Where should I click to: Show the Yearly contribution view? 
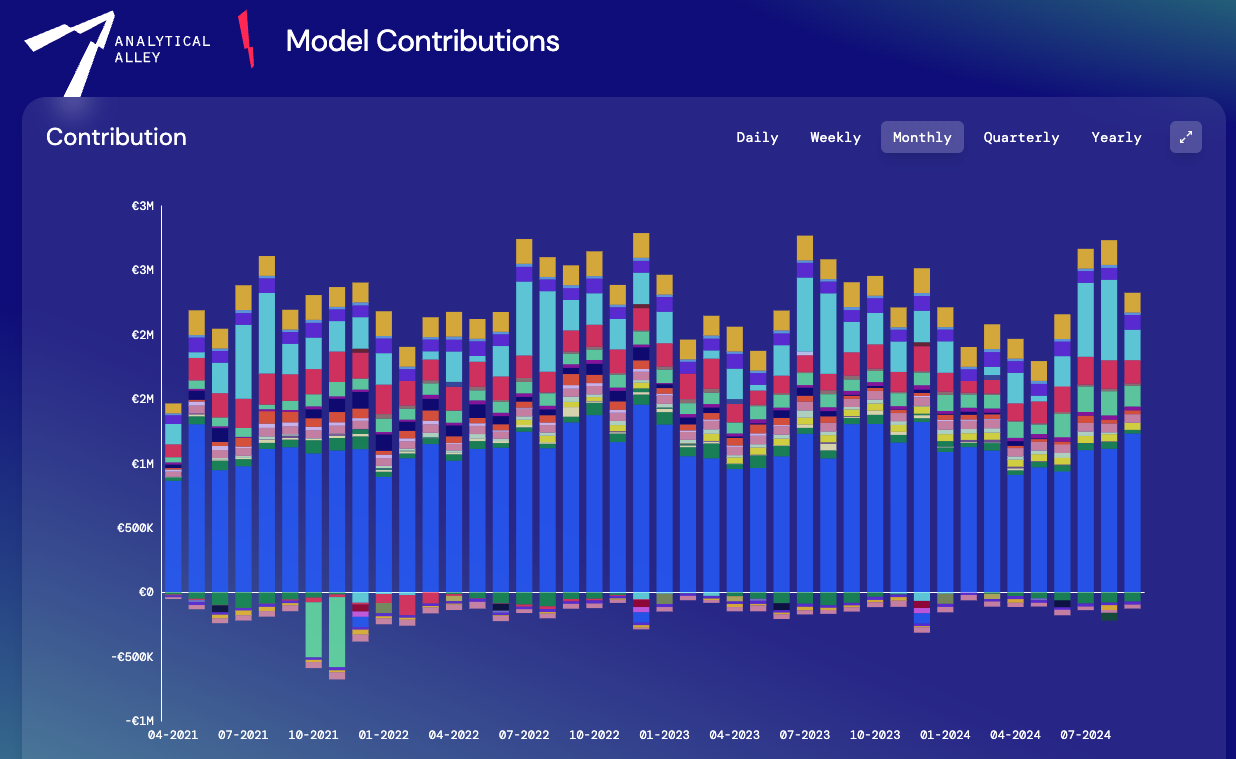point(1116,137)
